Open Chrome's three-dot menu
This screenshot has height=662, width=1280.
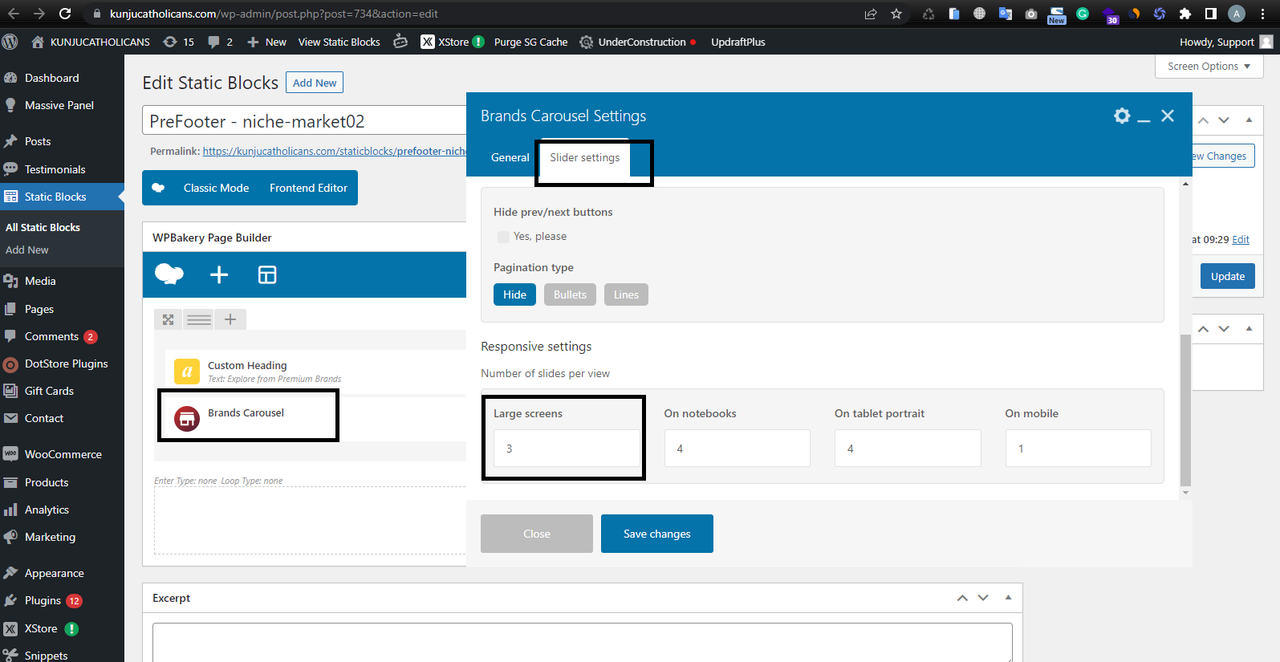[1263, 14]
